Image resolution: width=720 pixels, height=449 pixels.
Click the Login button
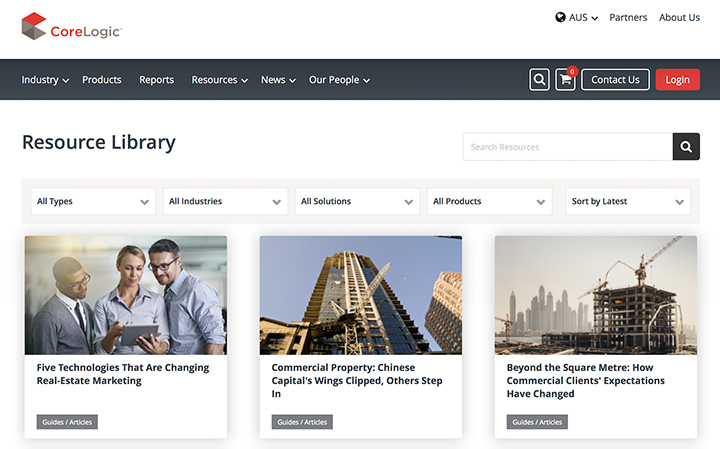pyautogui.click(x=677, y=80)
